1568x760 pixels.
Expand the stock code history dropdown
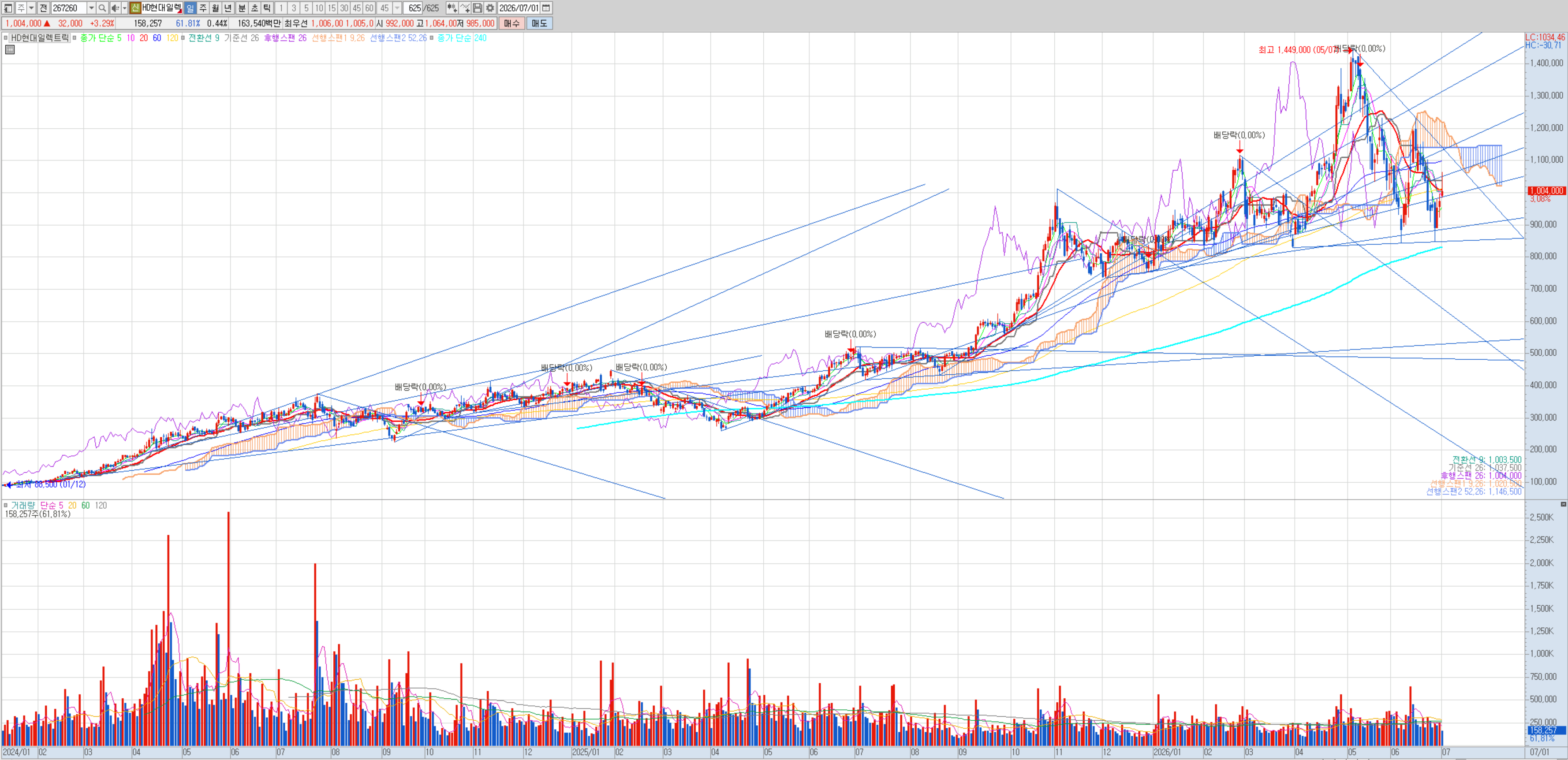(x=91, y=8)
